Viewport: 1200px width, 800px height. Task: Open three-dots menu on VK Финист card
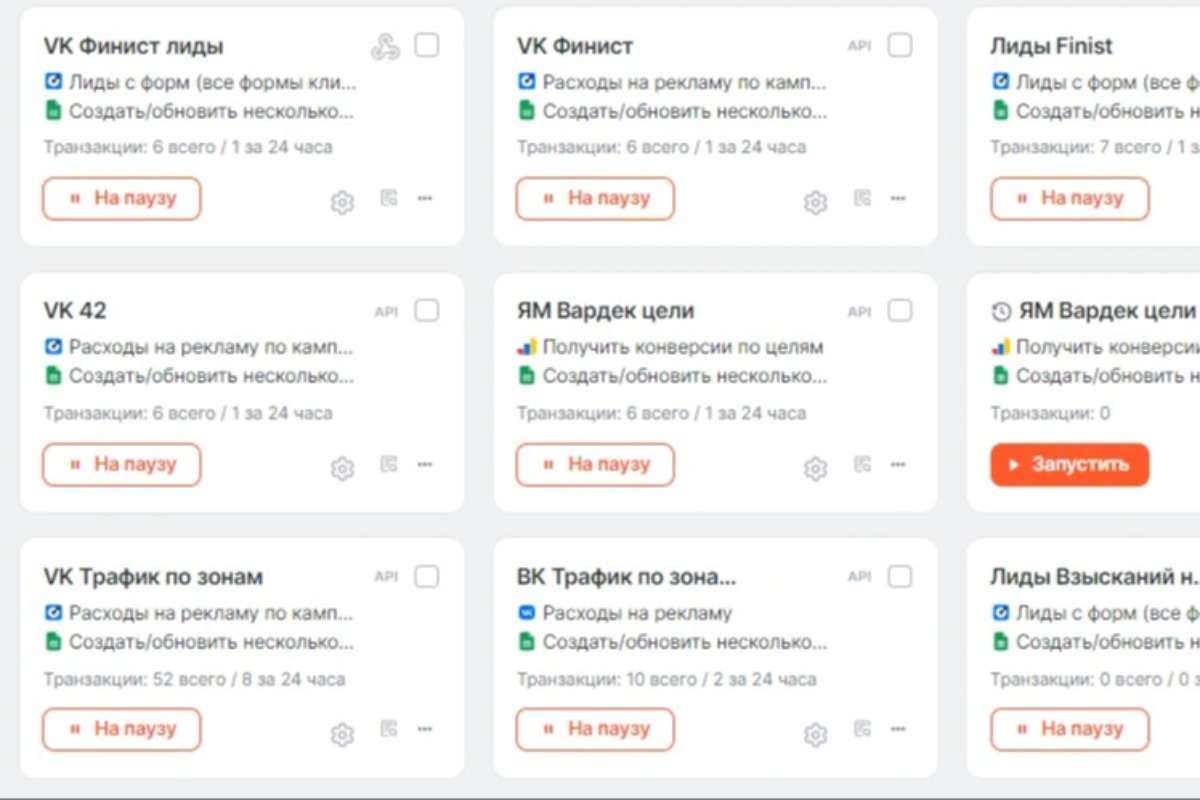(898, 198)
